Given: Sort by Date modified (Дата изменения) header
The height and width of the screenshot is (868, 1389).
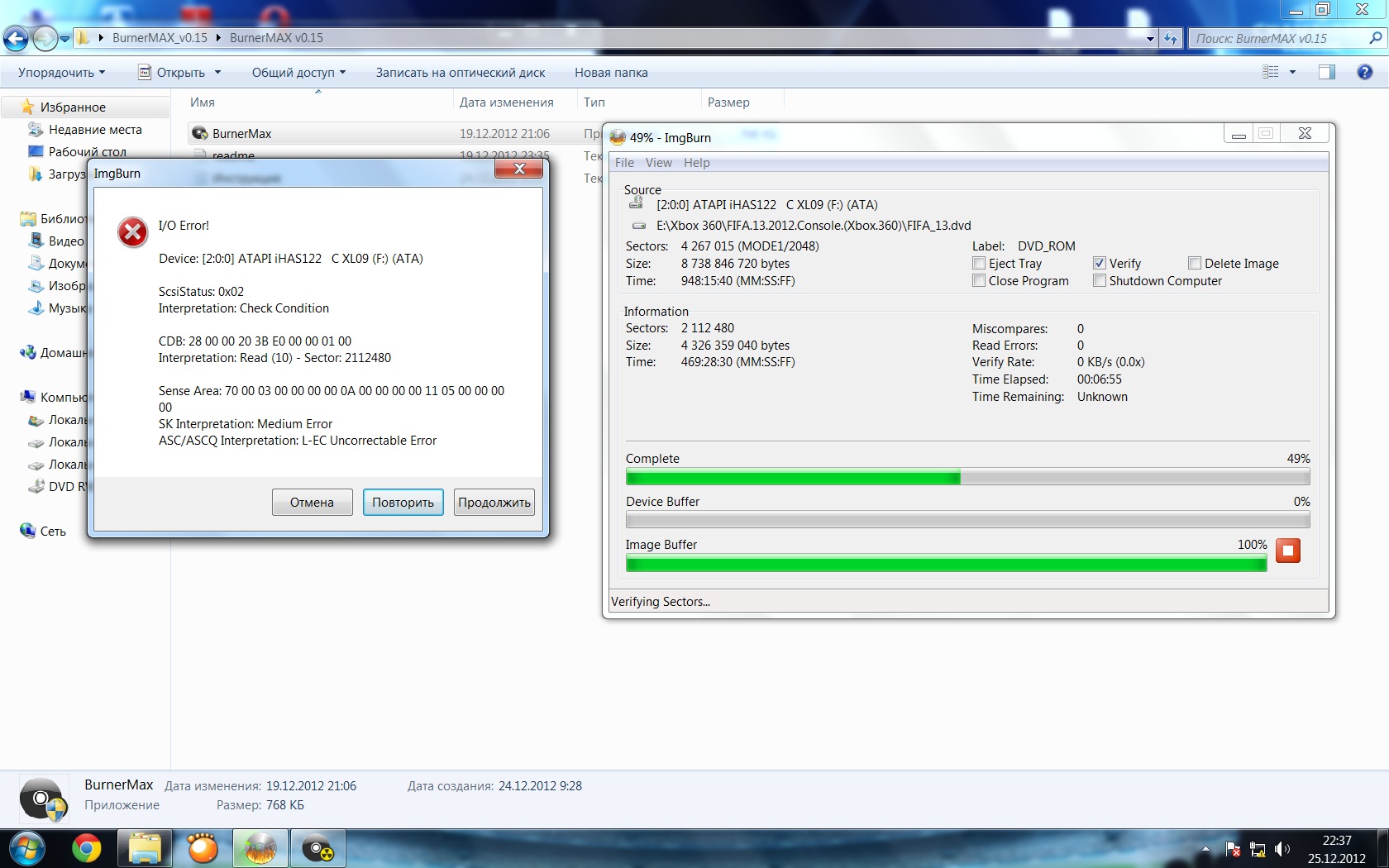Looking at the screenshot, I should click(514, 103).
